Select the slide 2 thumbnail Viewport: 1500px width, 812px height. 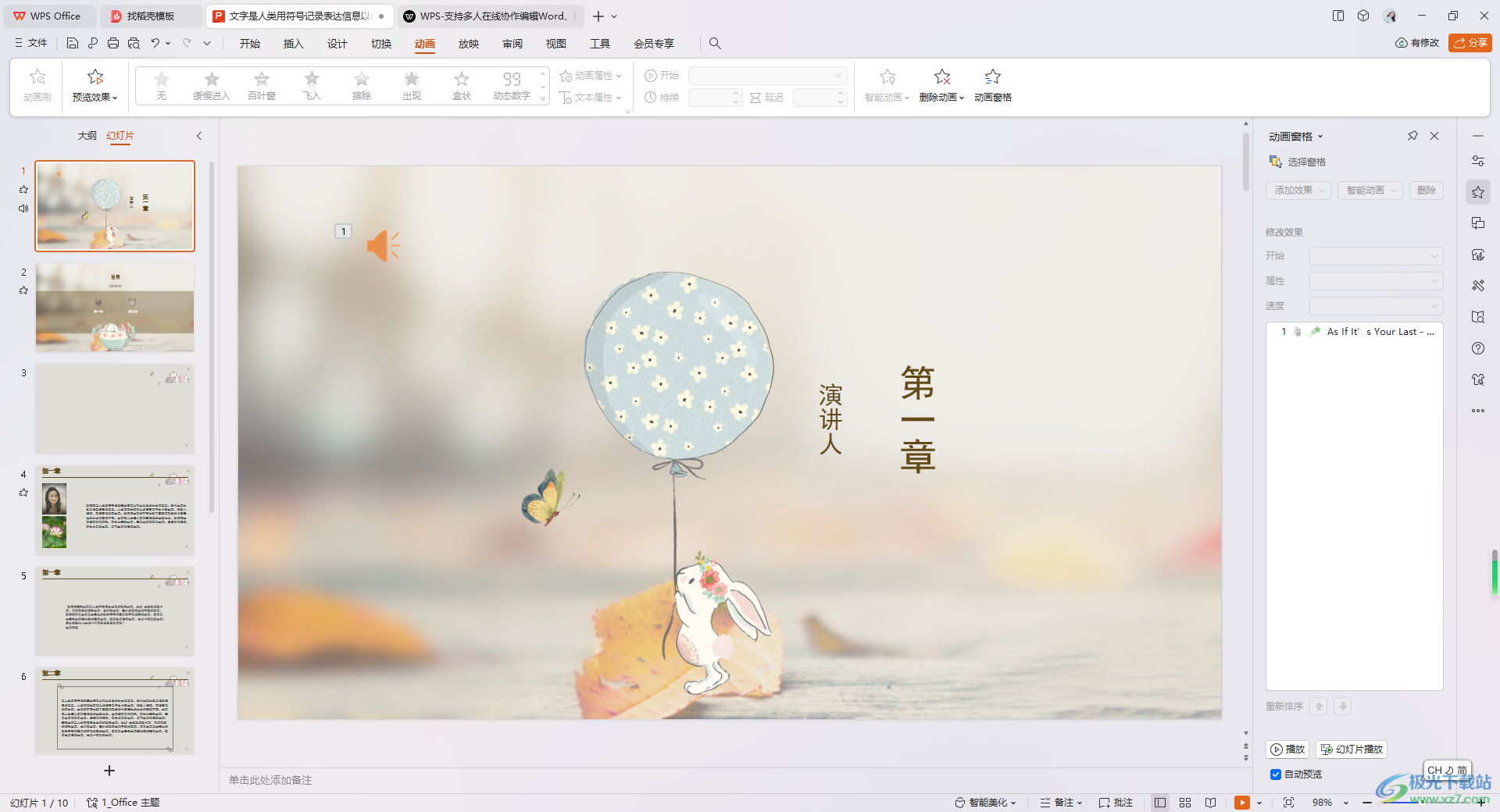[x=115, y=308]
